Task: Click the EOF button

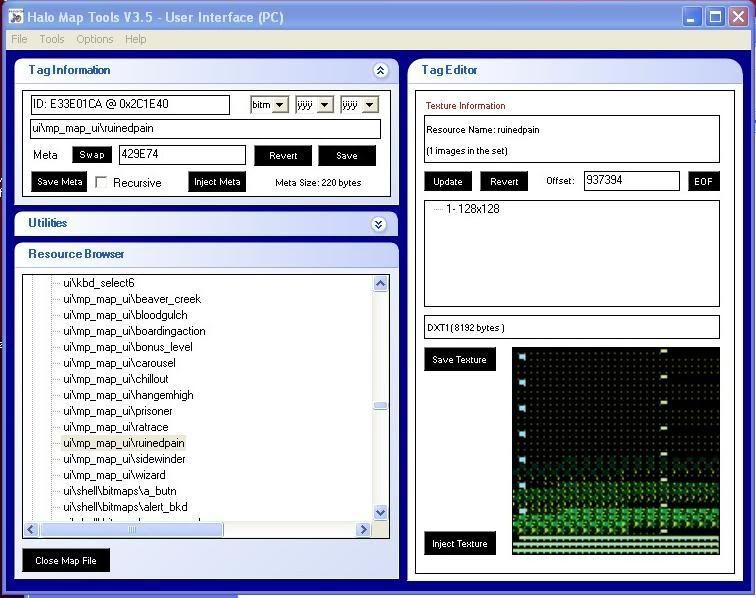Action: click(703, 181)
